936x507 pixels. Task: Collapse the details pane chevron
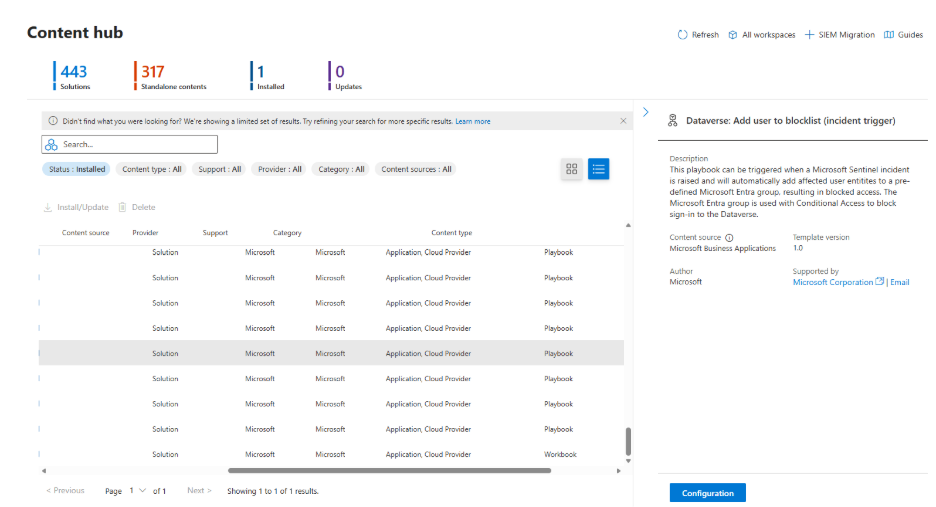[646, 112]
